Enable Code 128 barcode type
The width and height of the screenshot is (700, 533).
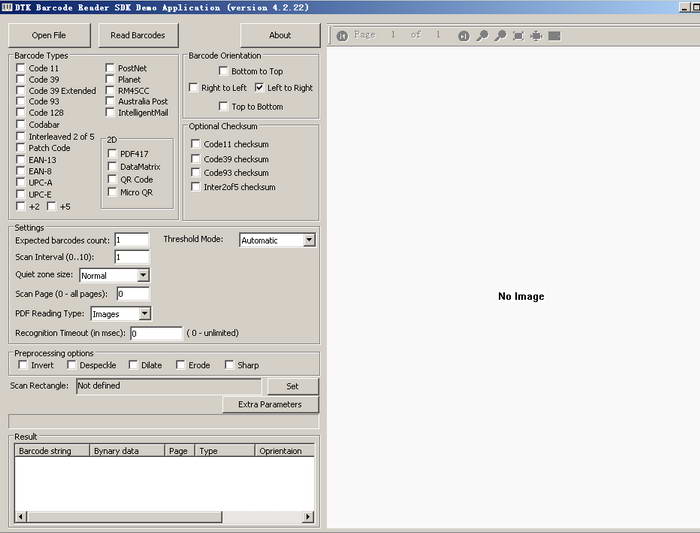coord(21,112)
